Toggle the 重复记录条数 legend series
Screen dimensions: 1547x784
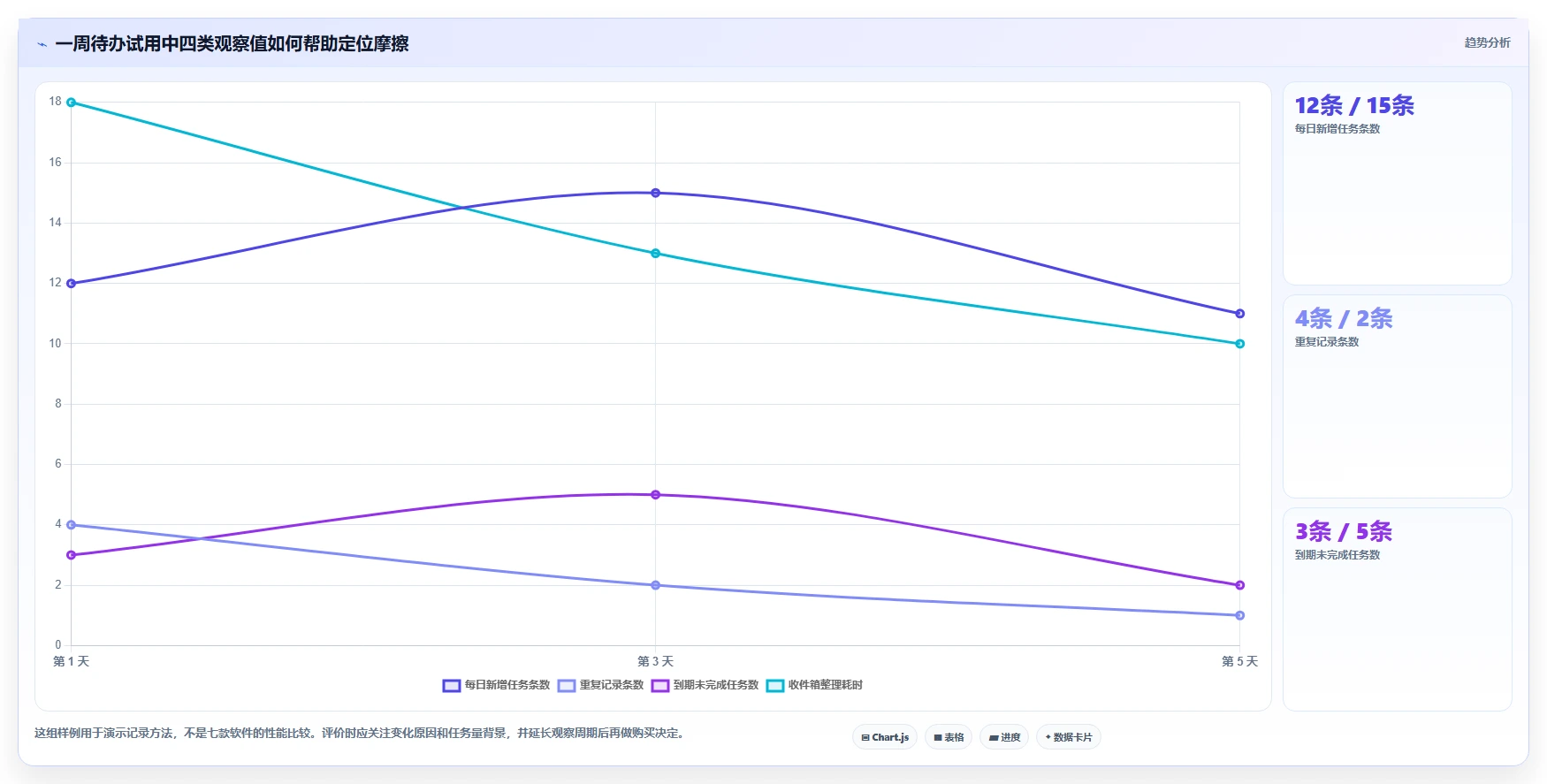pos(600,685)
